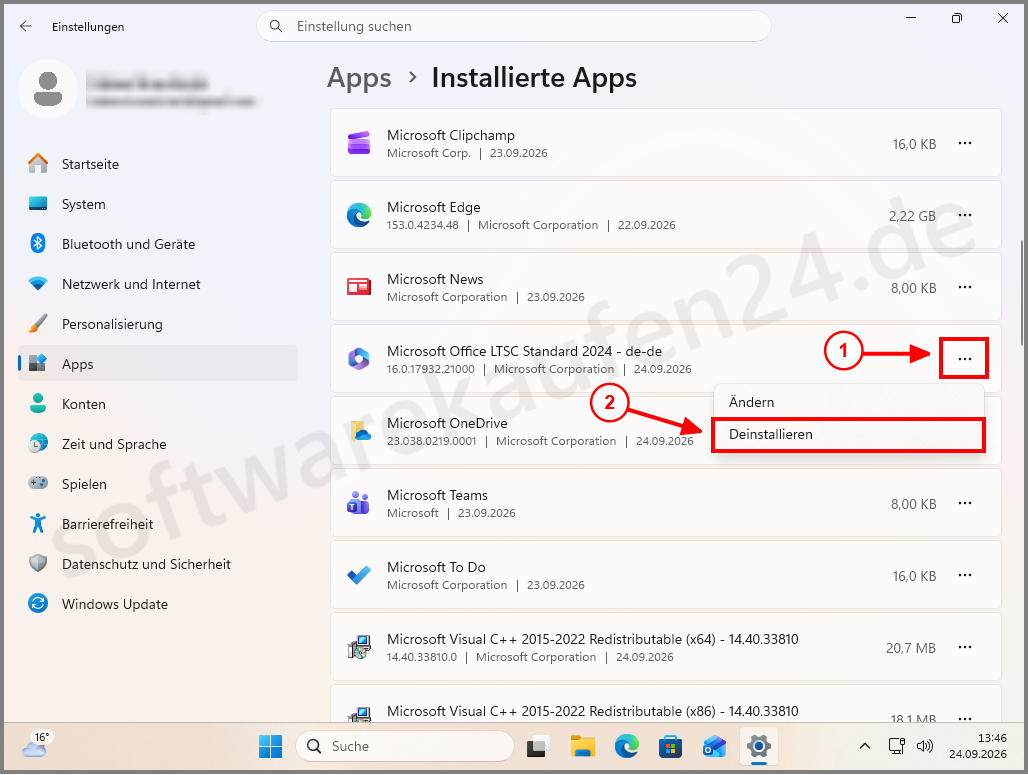Choose Ändern in the context menu
Image resolution: width=1028 pixels, height=775 pixels.
pos(848,402)
